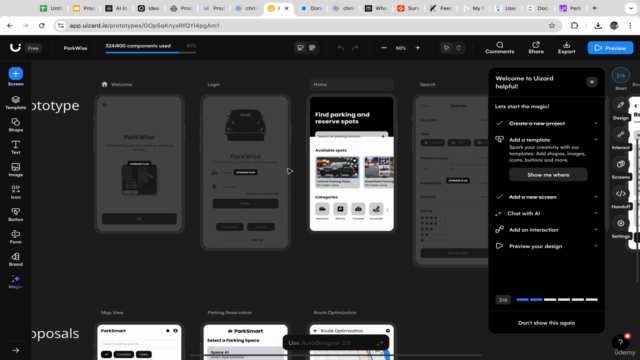Open the Share dialog
This screenshot has height=360, width=640.
[x=536, y=48]
